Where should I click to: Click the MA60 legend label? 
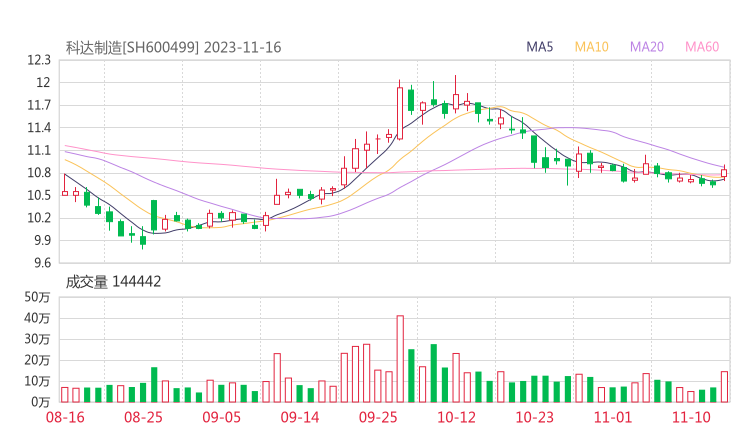pyautogui.click(x=702, y=47)
